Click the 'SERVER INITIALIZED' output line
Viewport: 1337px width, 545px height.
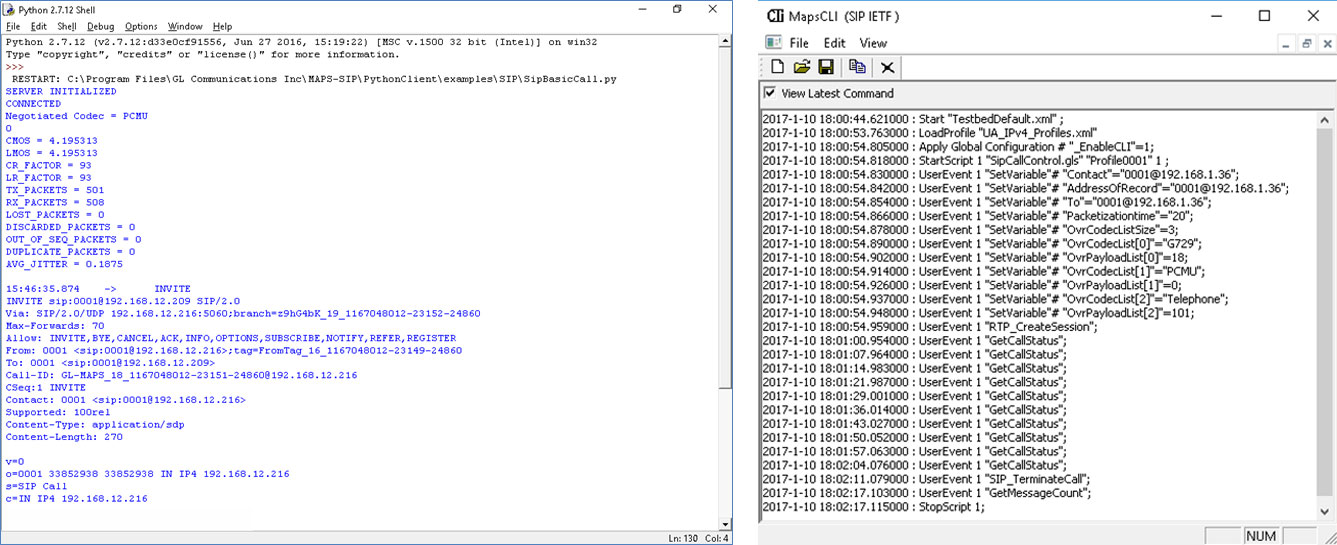[61, 91]
